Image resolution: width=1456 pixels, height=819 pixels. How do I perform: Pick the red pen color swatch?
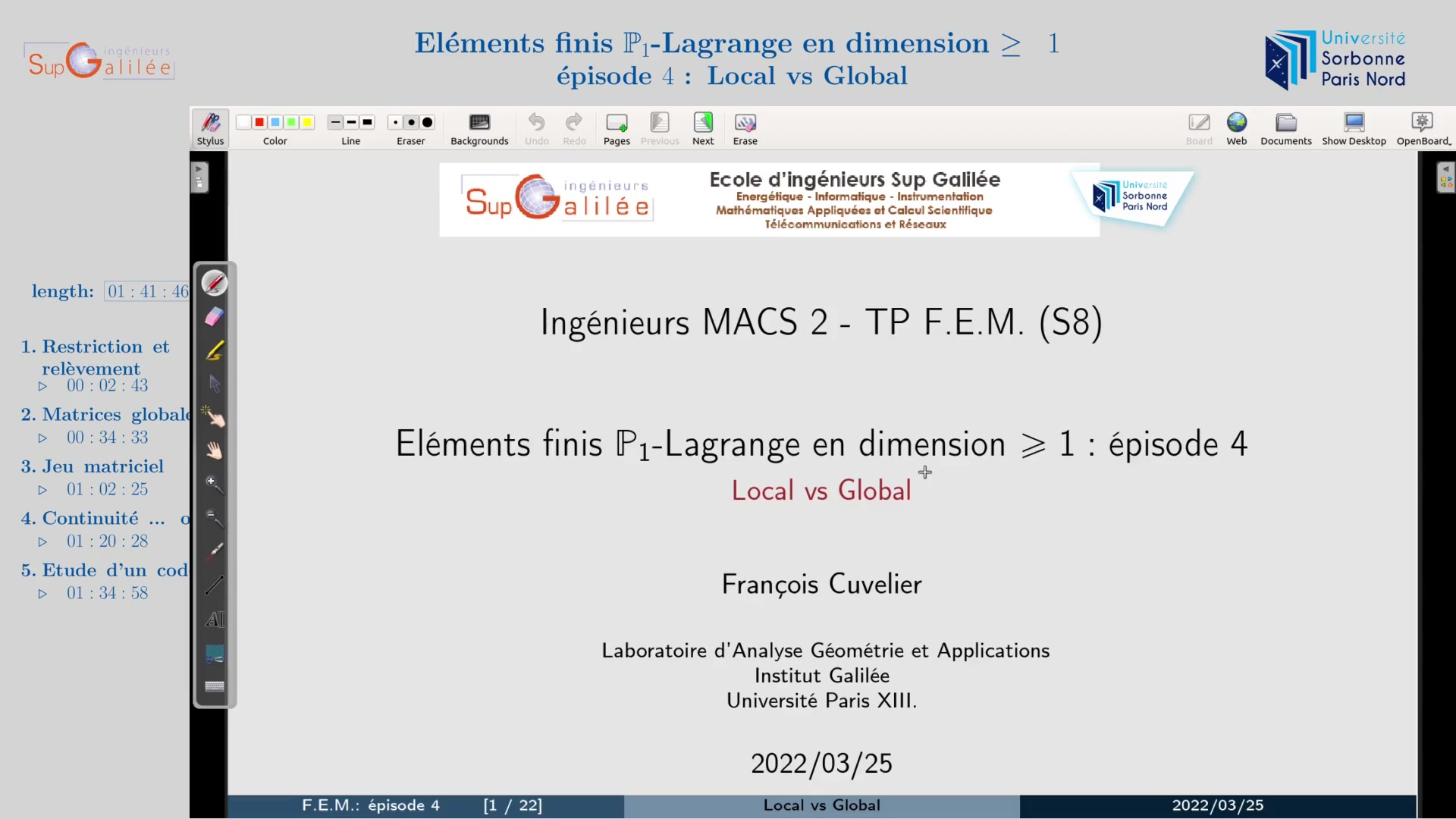(x=259, y=122)
